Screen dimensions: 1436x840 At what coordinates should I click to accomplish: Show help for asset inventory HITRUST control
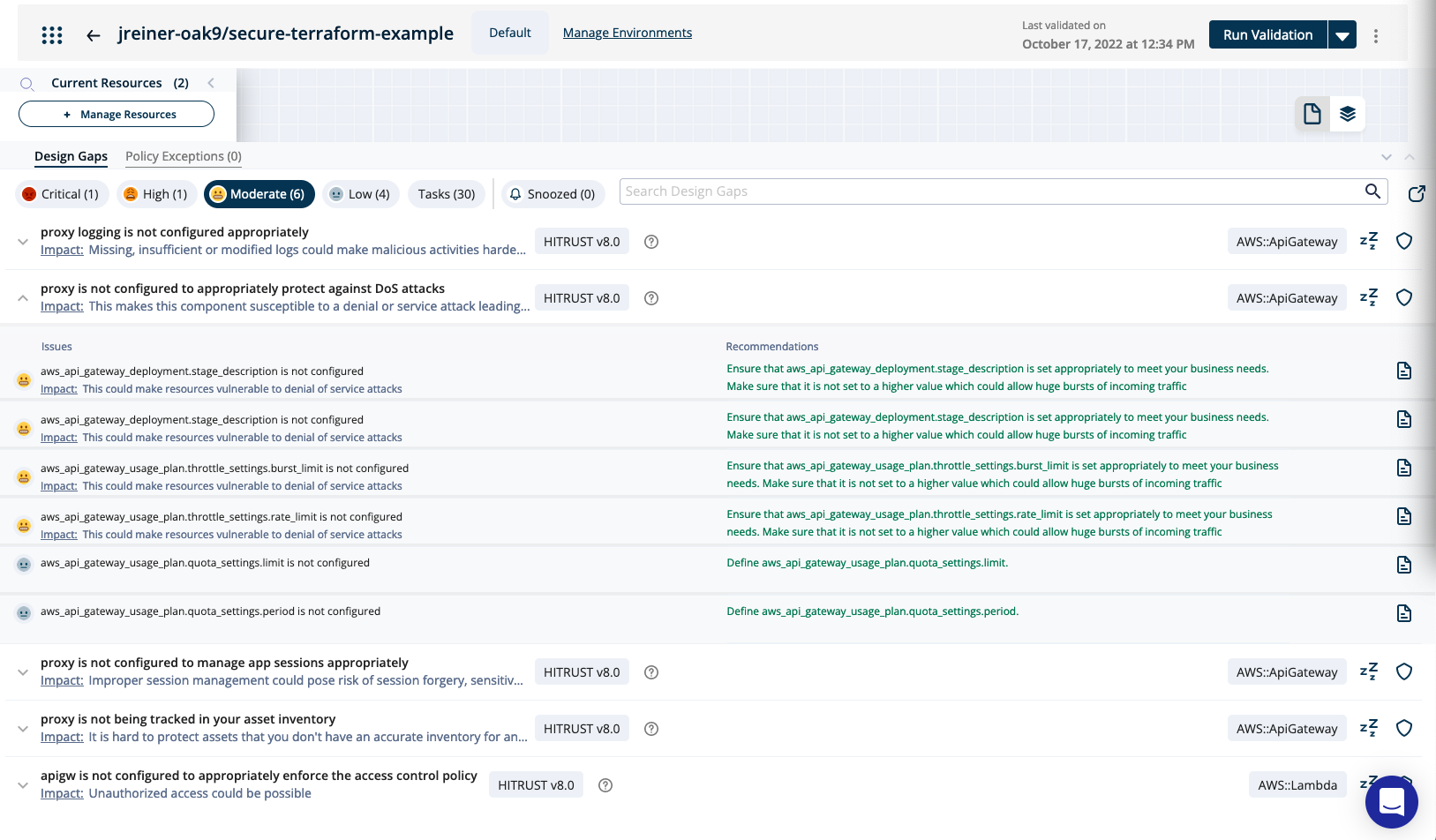[x=651, y=729]
